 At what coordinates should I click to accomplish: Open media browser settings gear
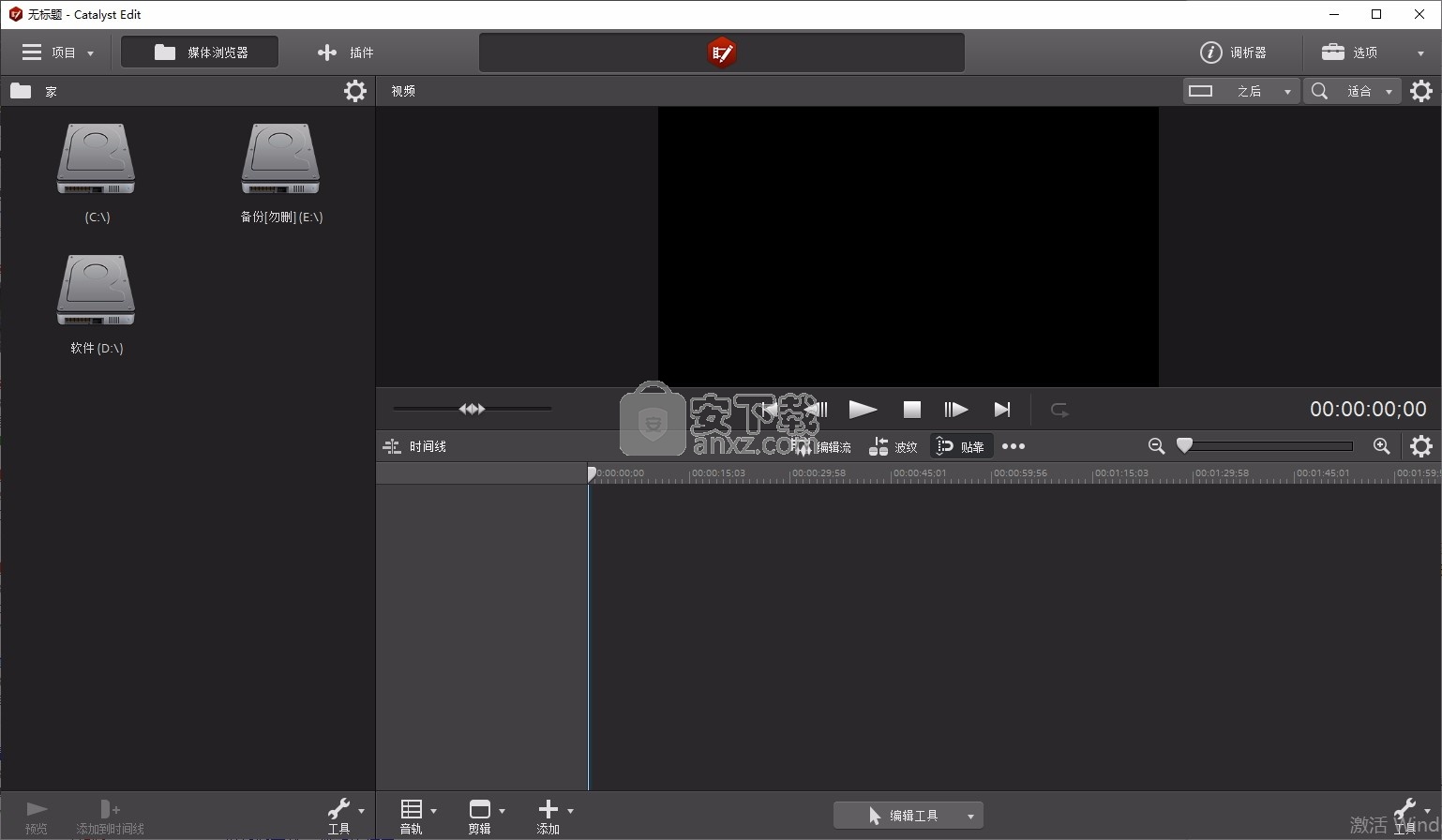point(355,91)
